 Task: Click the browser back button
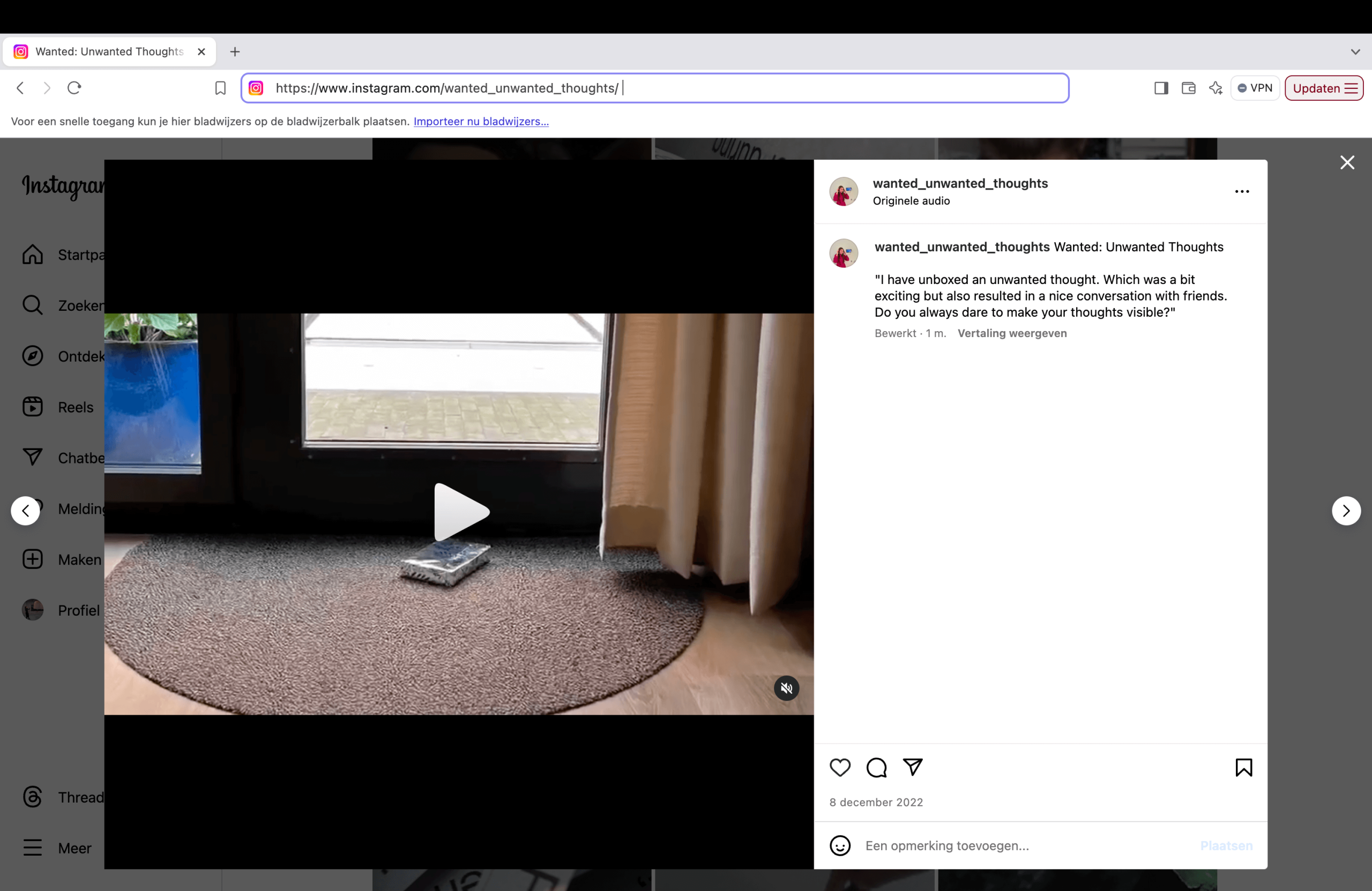click(x=20, y=88)
